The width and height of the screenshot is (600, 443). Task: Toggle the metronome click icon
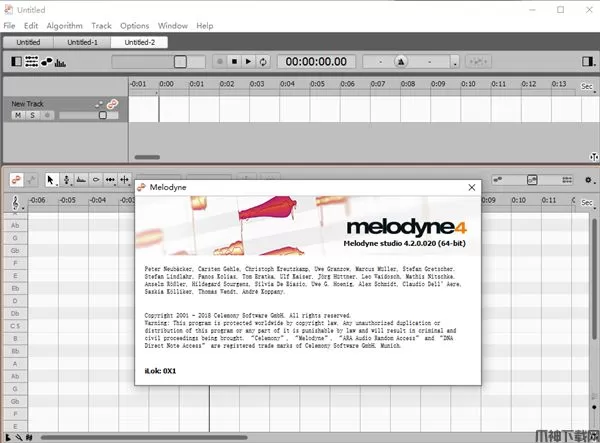(401, 61)
